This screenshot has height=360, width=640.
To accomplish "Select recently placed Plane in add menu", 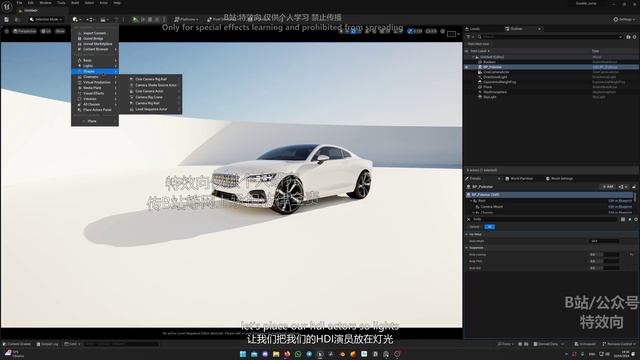I will [x=95, y=121].
